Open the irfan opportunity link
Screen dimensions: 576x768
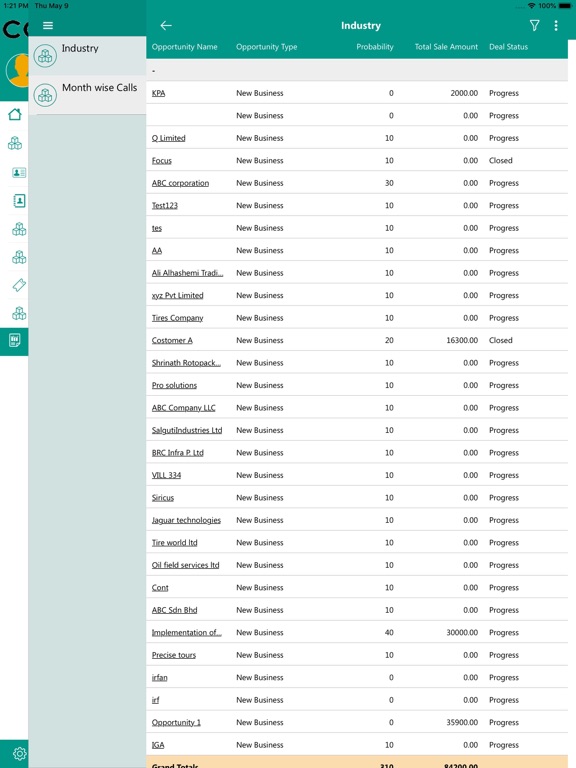point(159,678)
